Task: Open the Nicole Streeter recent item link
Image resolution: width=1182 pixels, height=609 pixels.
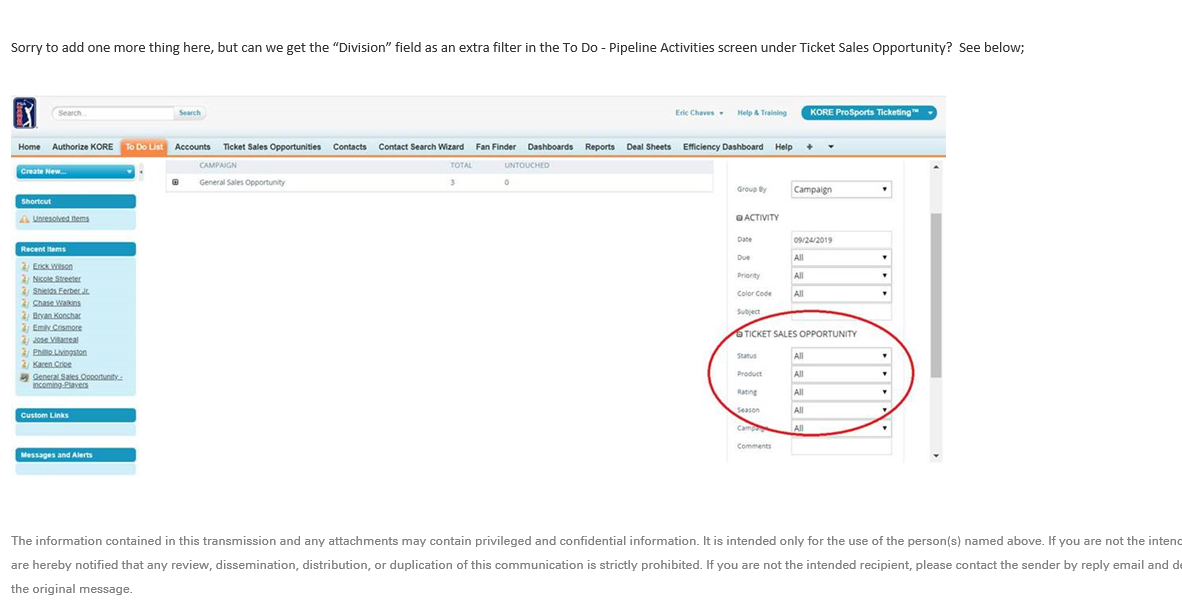Action: pos(56,279)
